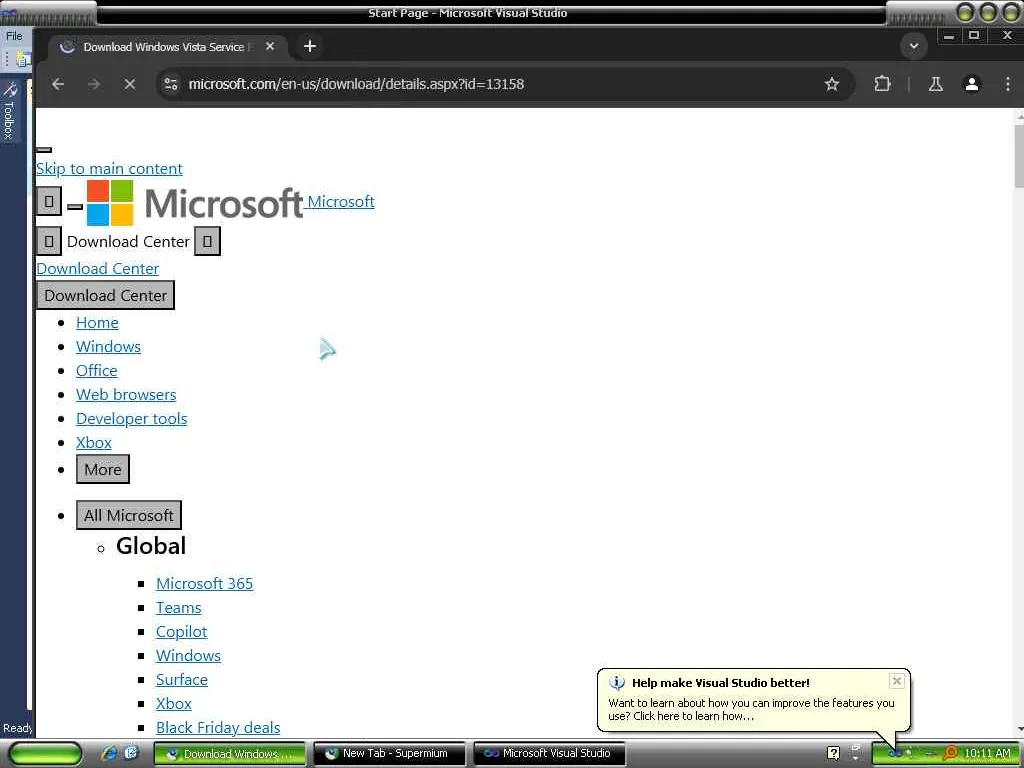The width and height of the screenshot is (1024, 768).
Task: Click the balloon message to learn how
Action: (x=751, y=709)
